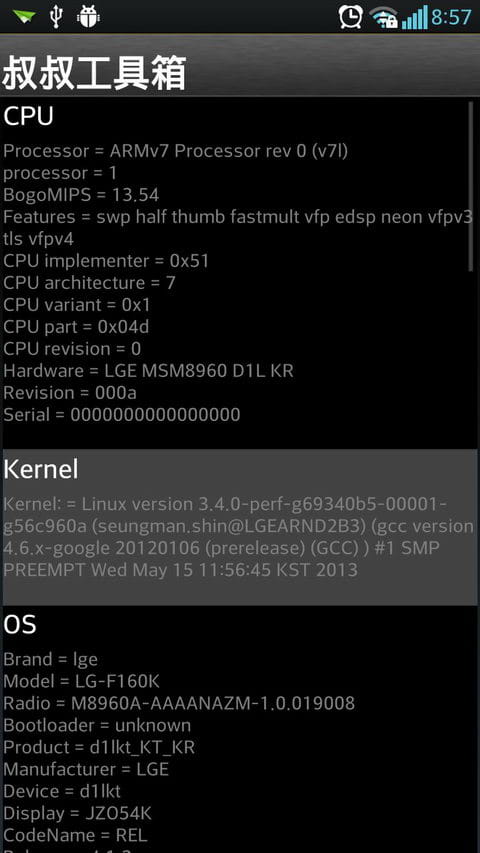Tap the Serial = 0000000000000000 line
This screenshot has width=480, height=853.
coord(122,415)
